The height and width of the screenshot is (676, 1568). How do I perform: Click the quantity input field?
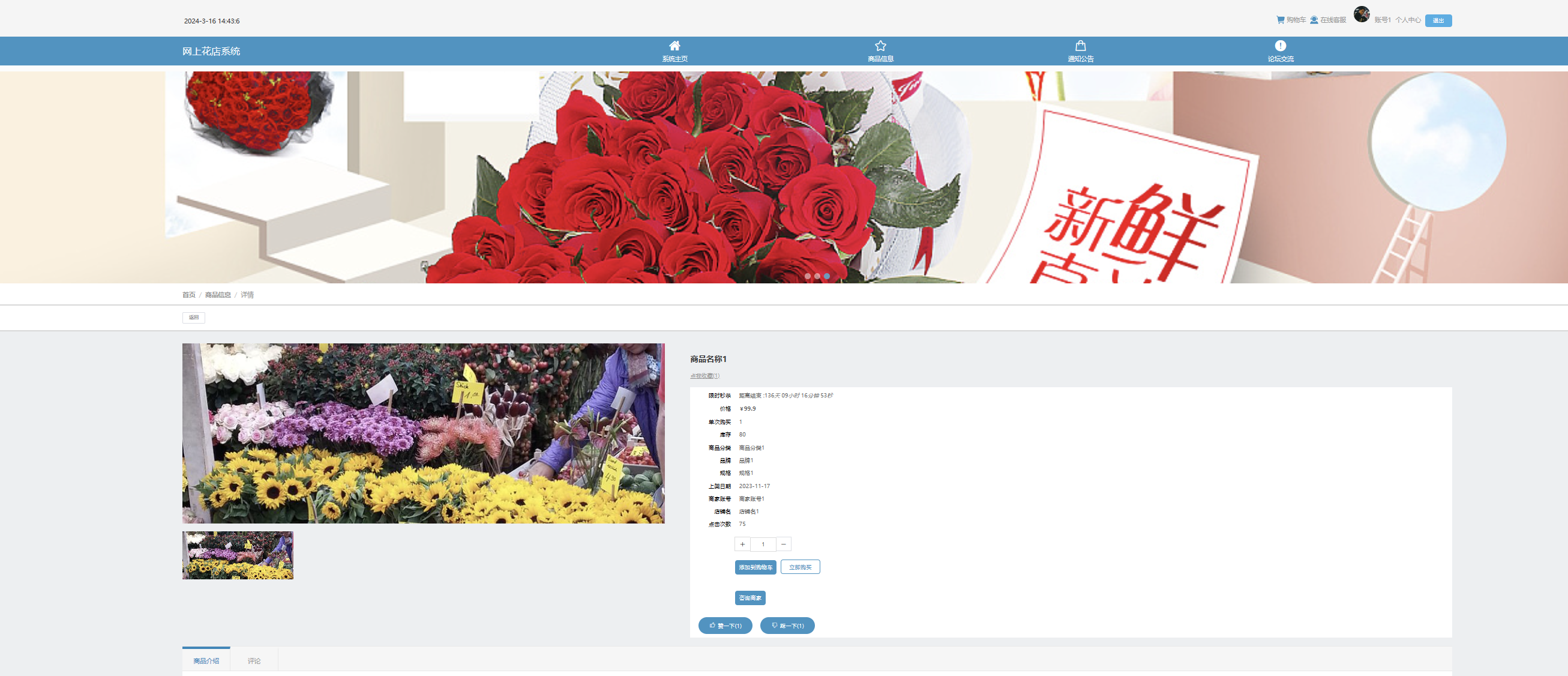pyautogui.click(x=763, y=544)
